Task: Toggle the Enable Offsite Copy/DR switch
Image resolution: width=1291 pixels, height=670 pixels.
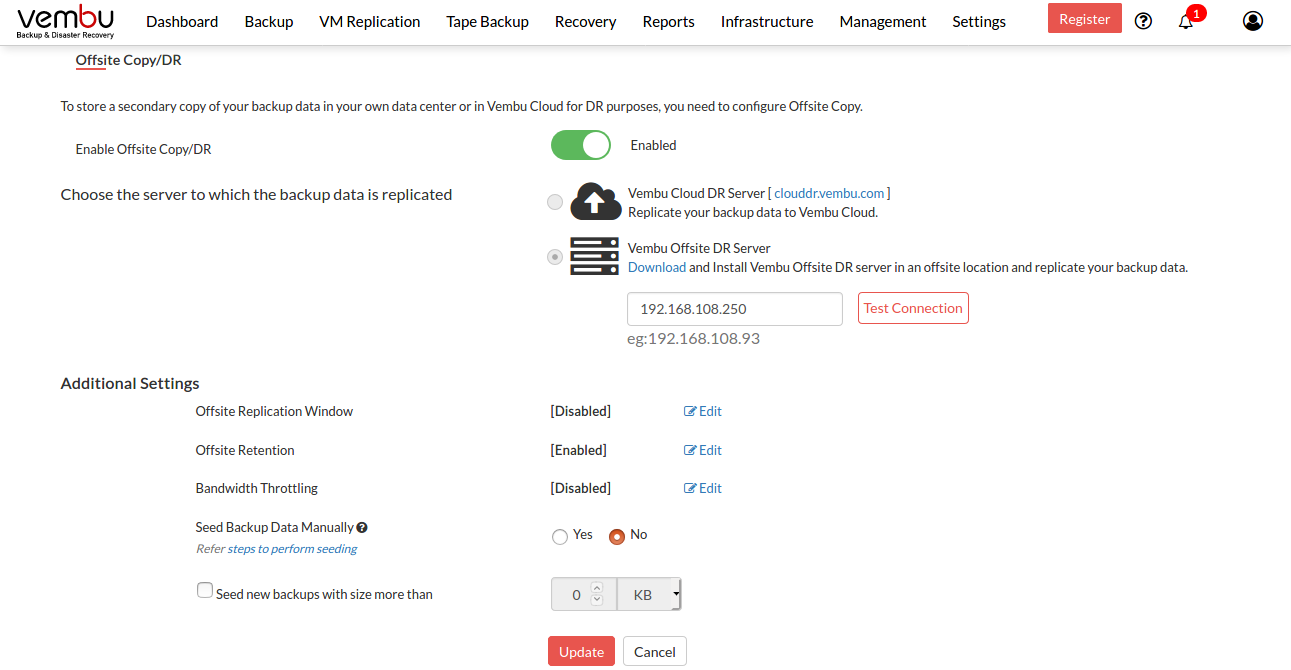Action: click(580, 145)
